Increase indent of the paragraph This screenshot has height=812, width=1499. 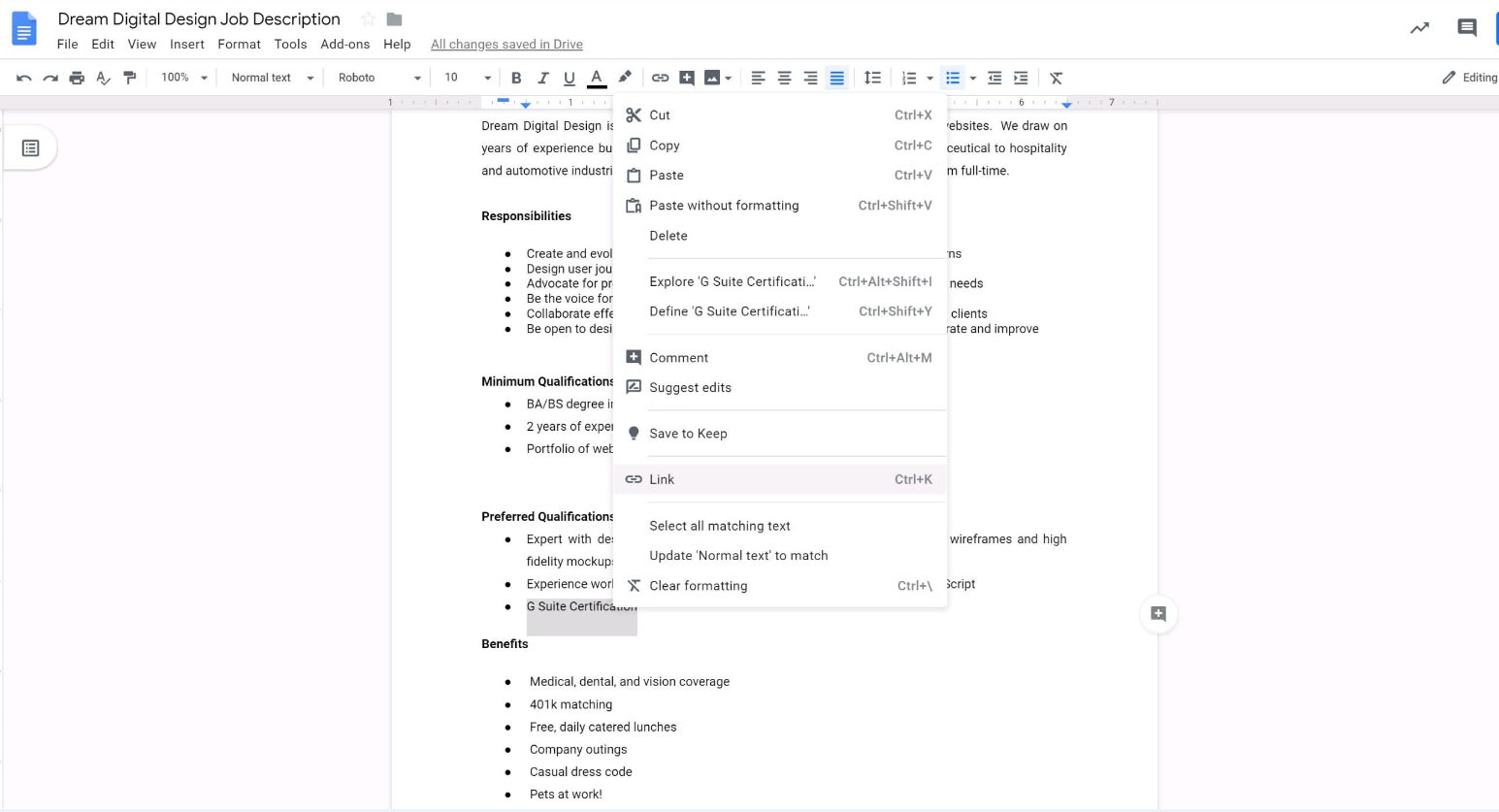click(x=1021, y=78)
